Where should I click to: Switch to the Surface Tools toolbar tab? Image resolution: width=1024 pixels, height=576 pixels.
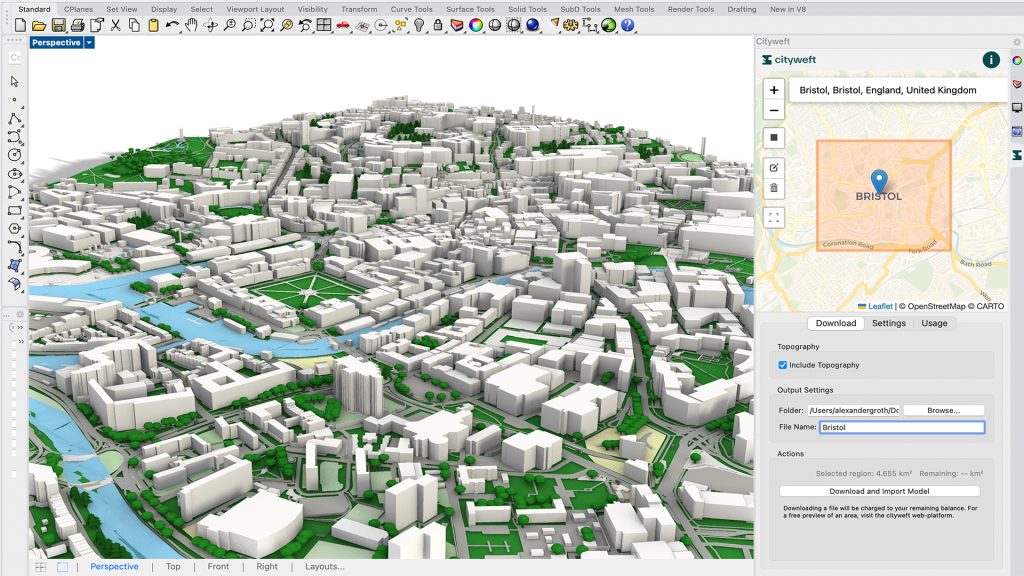(x=470, y=9)
